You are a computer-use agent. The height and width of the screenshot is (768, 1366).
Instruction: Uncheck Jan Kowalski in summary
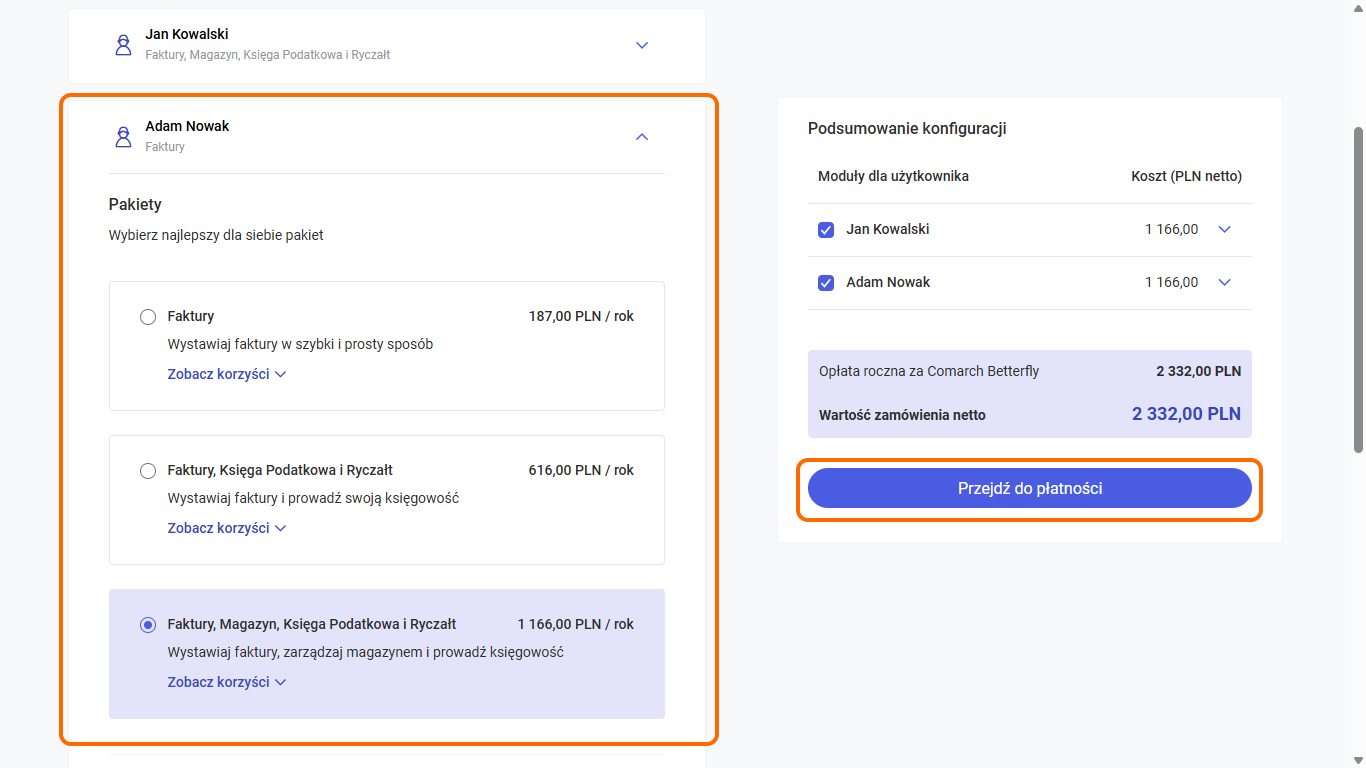coord(826,230)
